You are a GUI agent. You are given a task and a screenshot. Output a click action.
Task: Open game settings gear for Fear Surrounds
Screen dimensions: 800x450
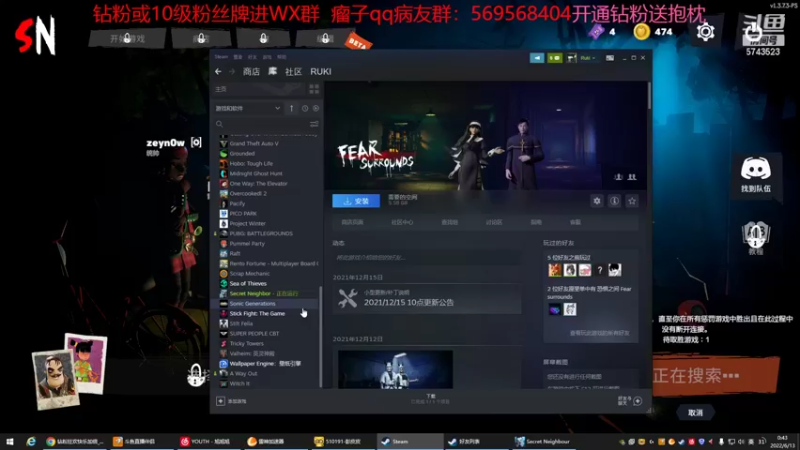pyautogui.click(x=597, y=201)
